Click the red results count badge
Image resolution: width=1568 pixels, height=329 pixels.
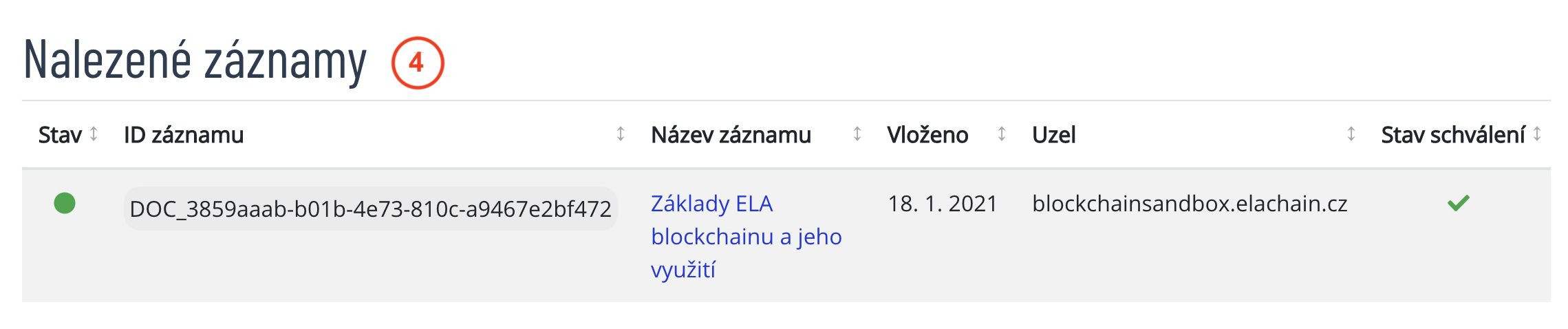[x=417, y=63]
